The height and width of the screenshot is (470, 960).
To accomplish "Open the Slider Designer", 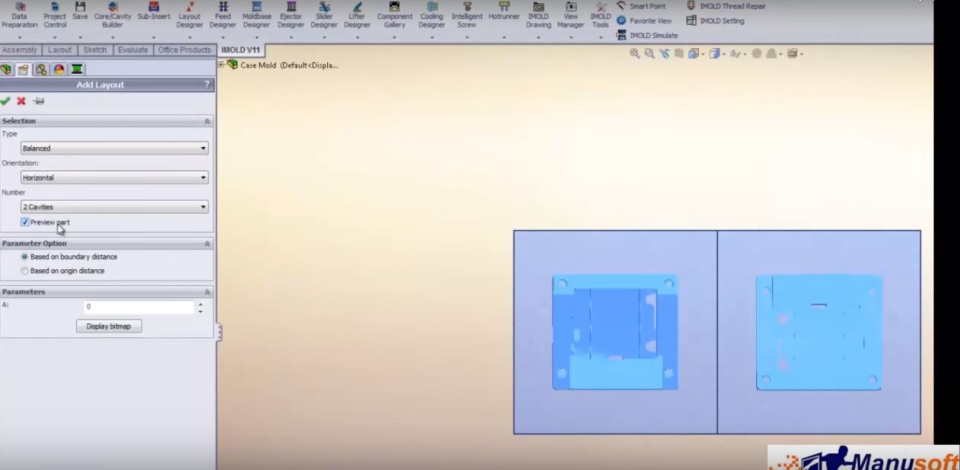I will pos(324,15).
